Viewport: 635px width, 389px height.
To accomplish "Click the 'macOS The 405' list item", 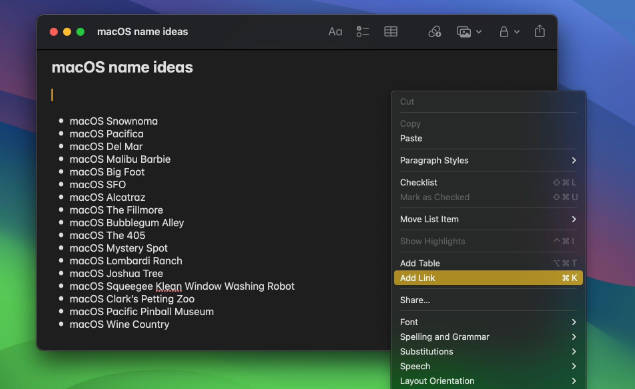I will coord(107,236).
